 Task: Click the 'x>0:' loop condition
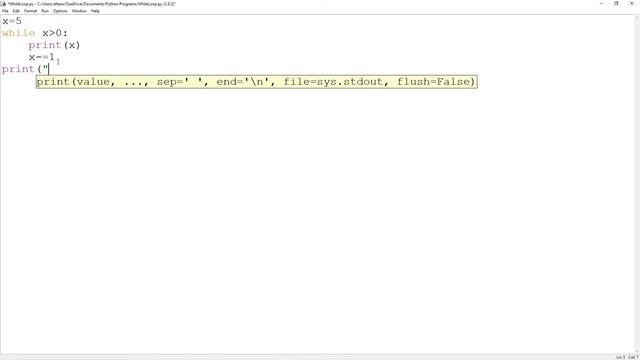tap(55, 33)
